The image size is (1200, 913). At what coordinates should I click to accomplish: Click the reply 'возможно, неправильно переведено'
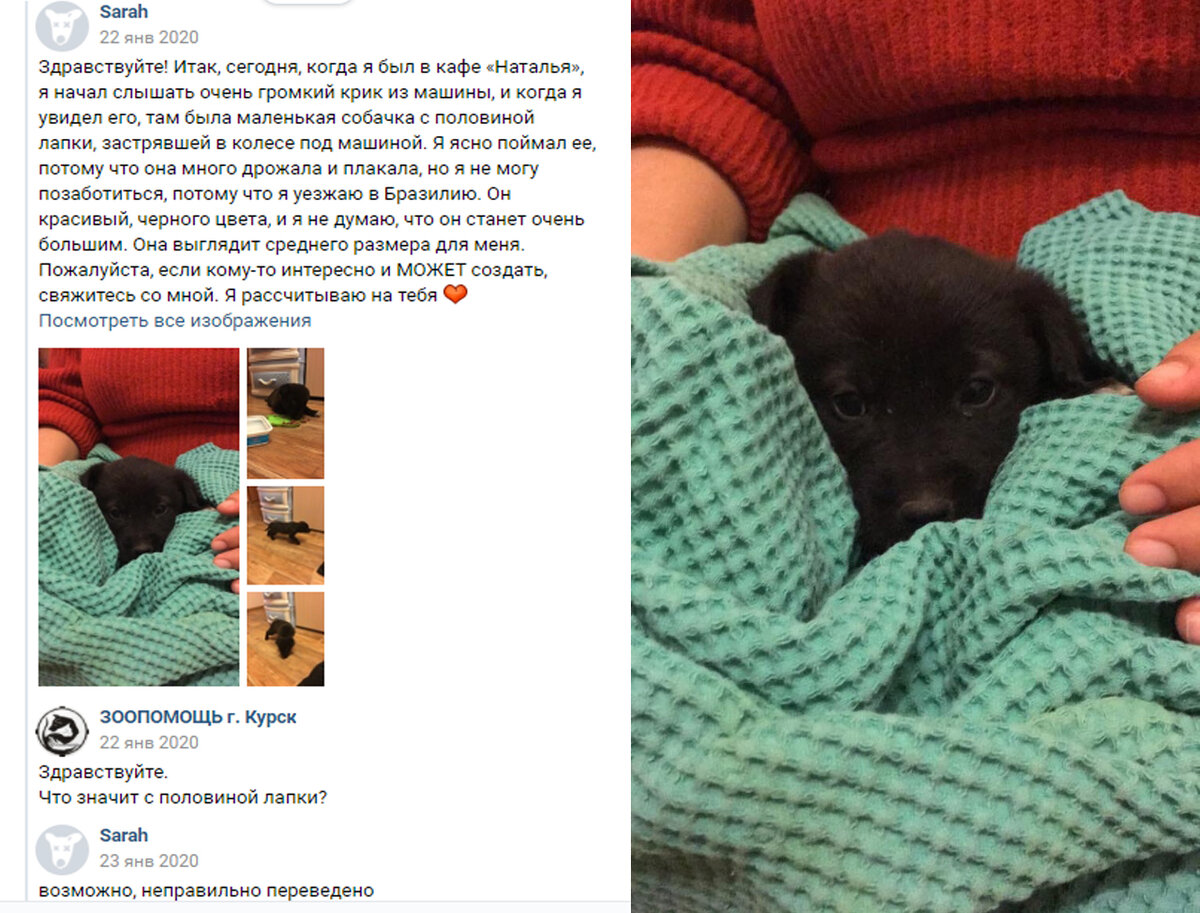[206, 890]
